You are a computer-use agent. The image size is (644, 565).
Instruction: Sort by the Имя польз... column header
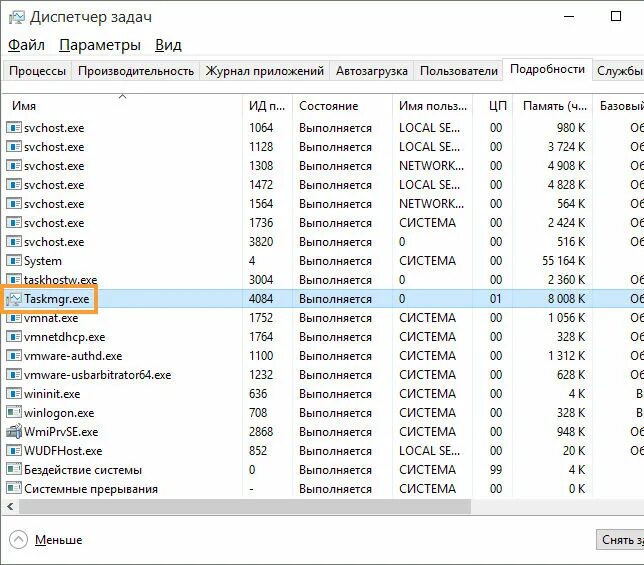[432, 106]
